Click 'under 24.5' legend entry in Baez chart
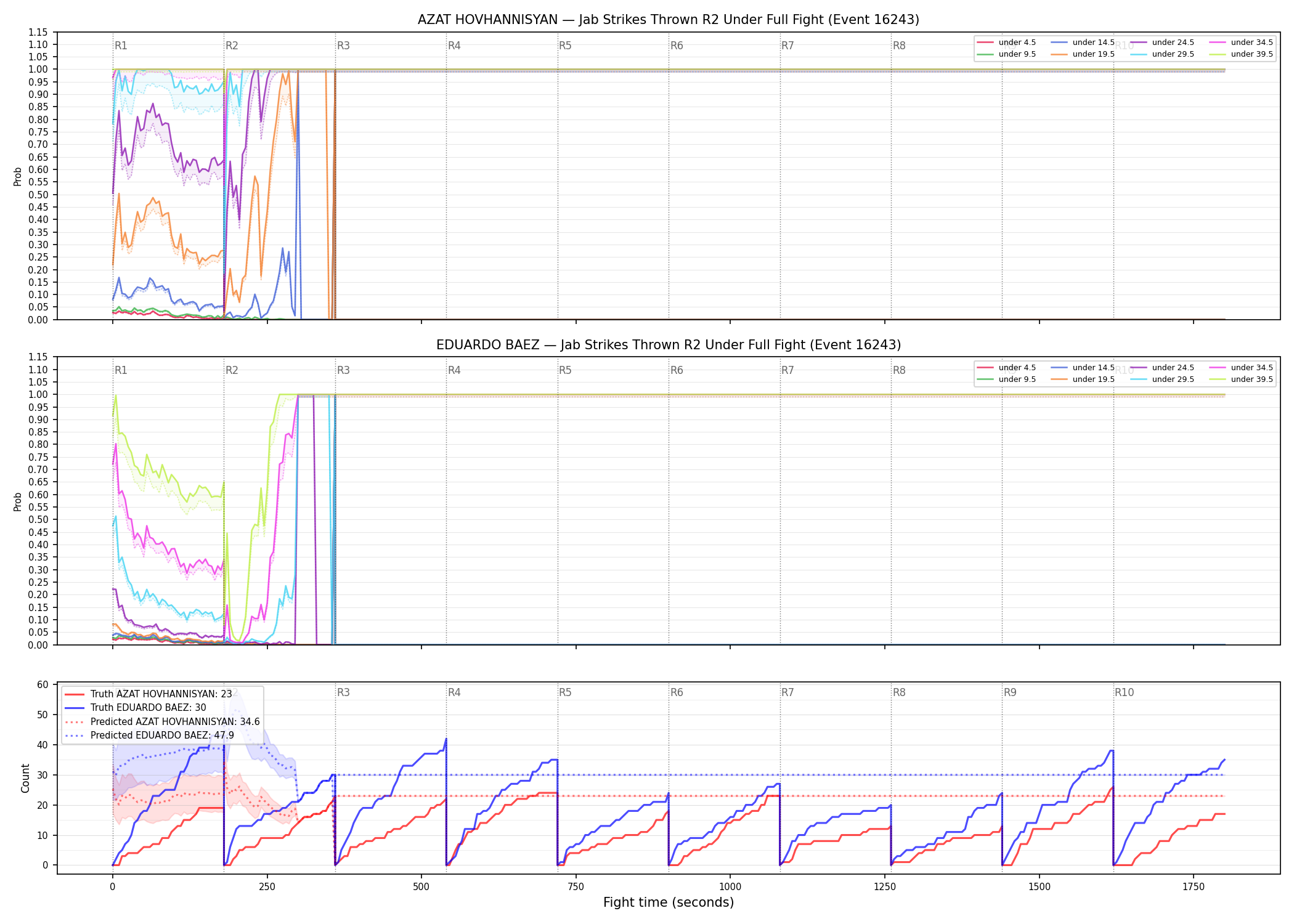This screenshot has height=924, width=1294. [x=1163, y=368]
